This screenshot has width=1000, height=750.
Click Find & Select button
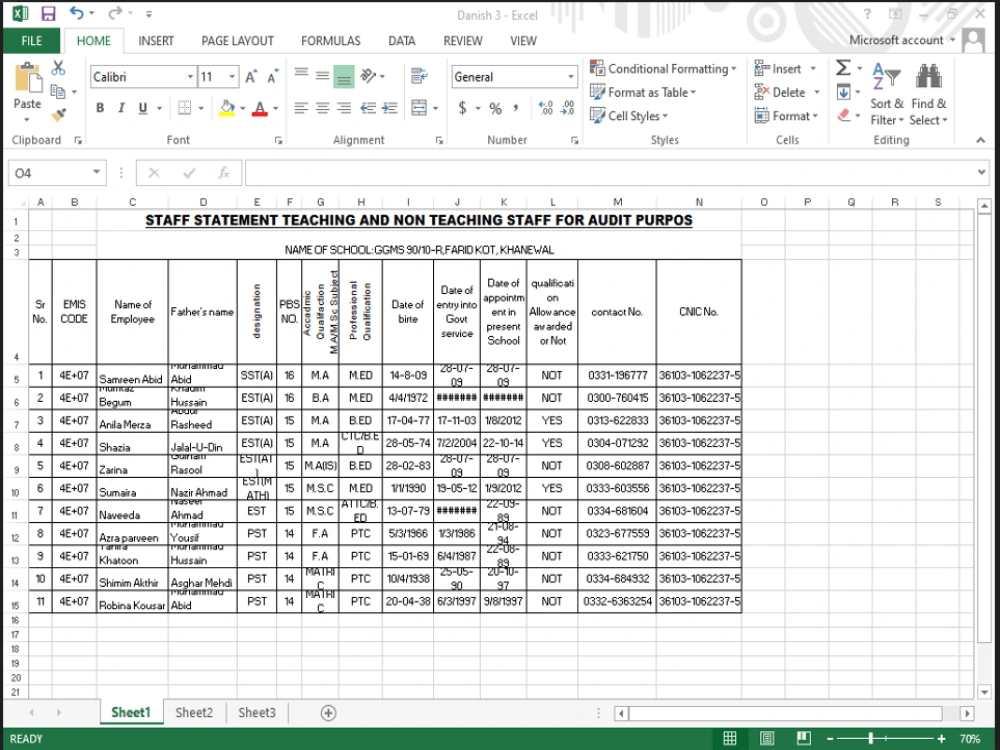[929, 94]
